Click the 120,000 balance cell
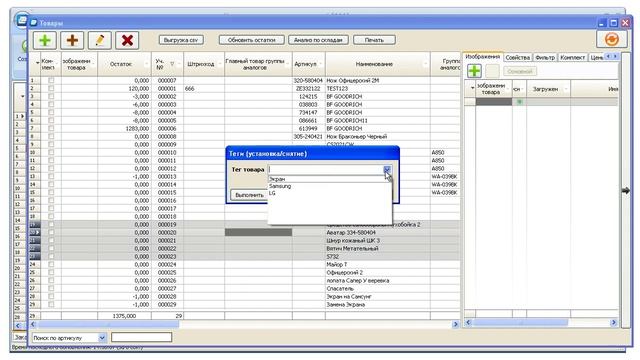The height and width of the screenshot is (360, 640). point(124,88)
